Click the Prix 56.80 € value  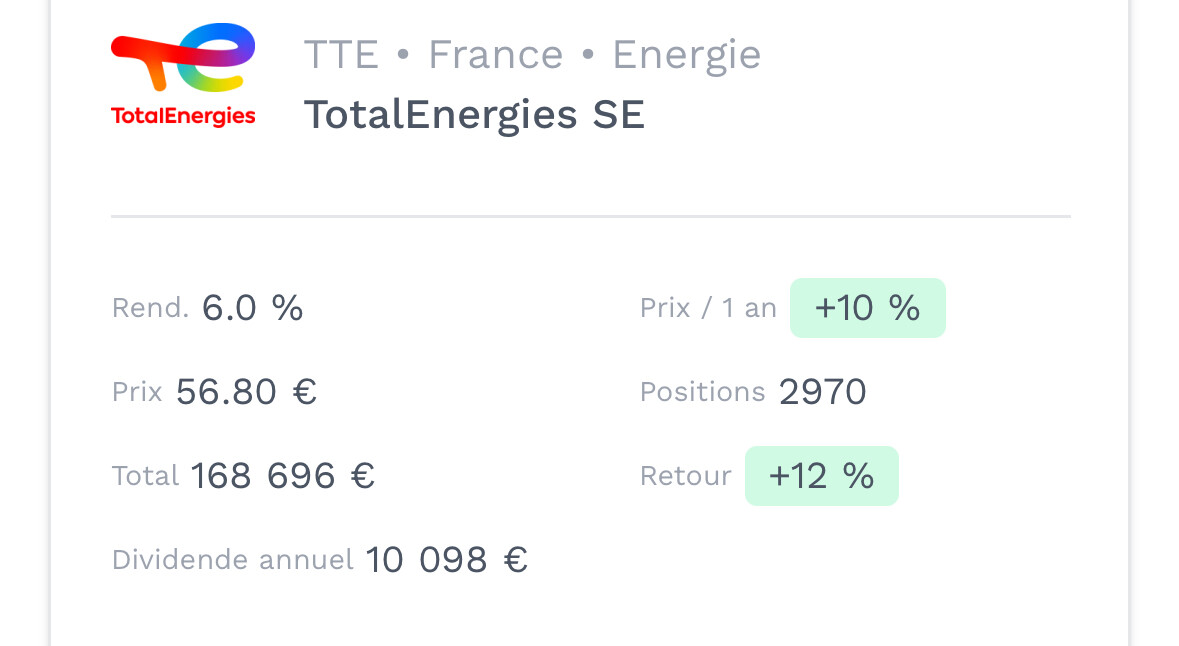click(x=246, y=392)
